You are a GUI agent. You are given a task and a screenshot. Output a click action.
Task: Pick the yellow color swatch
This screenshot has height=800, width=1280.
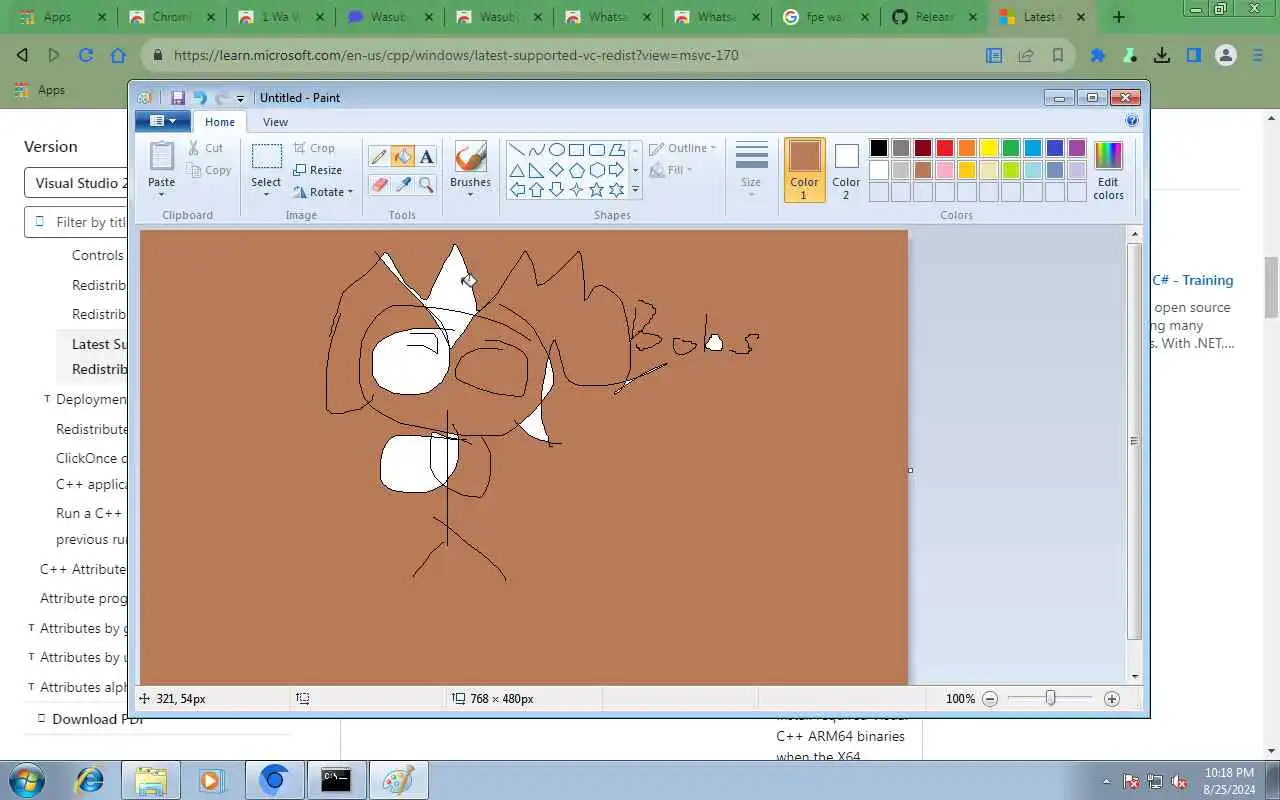click(989, 148)
